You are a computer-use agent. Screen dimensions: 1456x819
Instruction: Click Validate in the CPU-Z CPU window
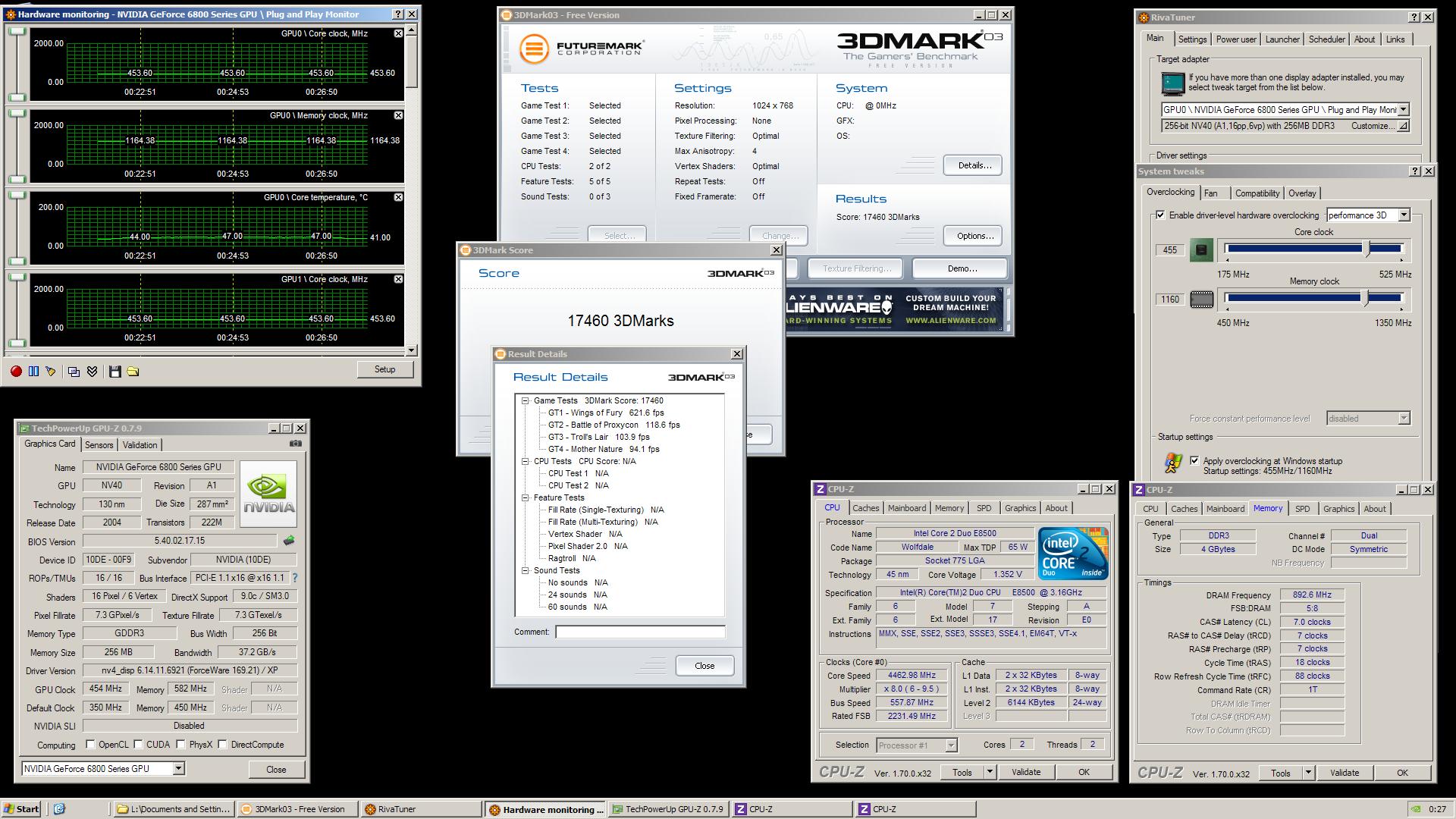(1025, 772)
